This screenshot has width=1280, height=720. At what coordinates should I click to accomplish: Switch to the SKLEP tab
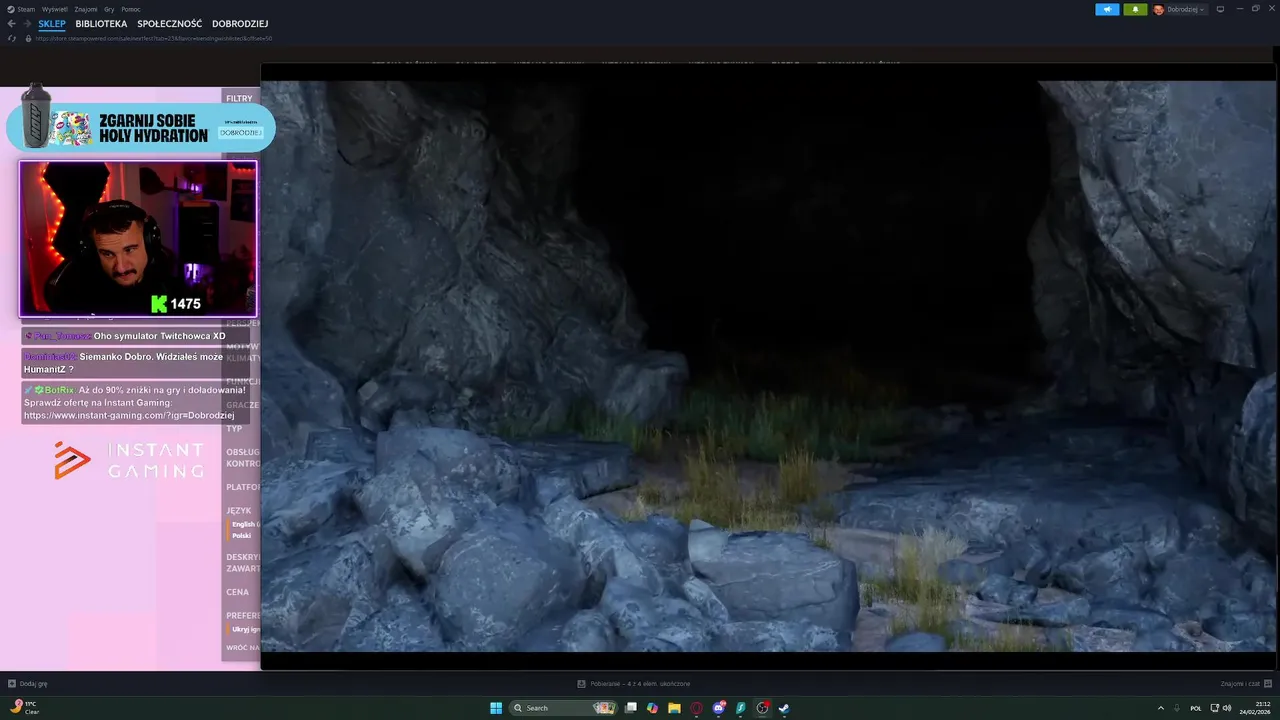click(x=52, y=24)
